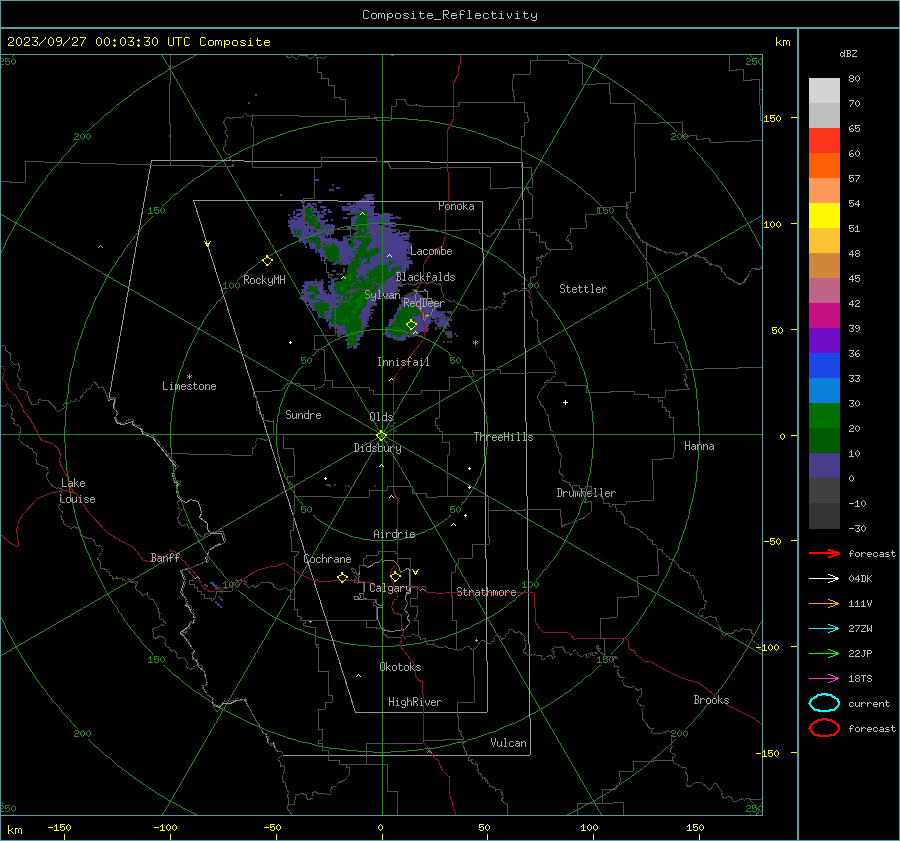Click the Vulcan town label
The height and width of the screenshot is (841, 900).
click(508, 743)
